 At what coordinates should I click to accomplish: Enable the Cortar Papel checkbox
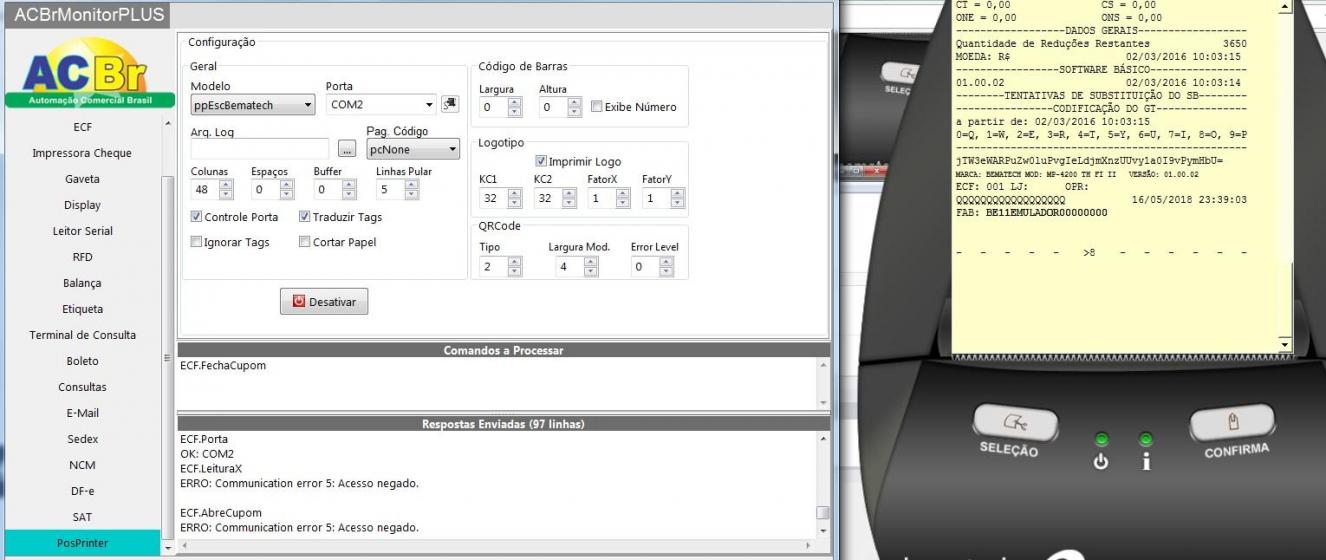[x=305, y=242]
